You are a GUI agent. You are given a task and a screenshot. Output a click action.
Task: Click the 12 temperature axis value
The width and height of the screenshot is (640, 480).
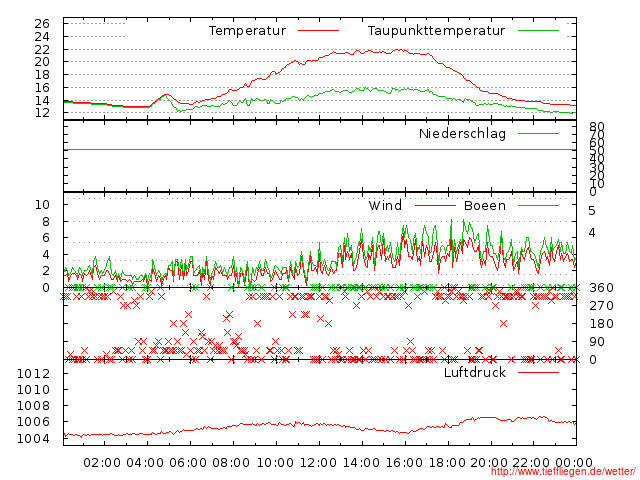(x=42, y=113)
